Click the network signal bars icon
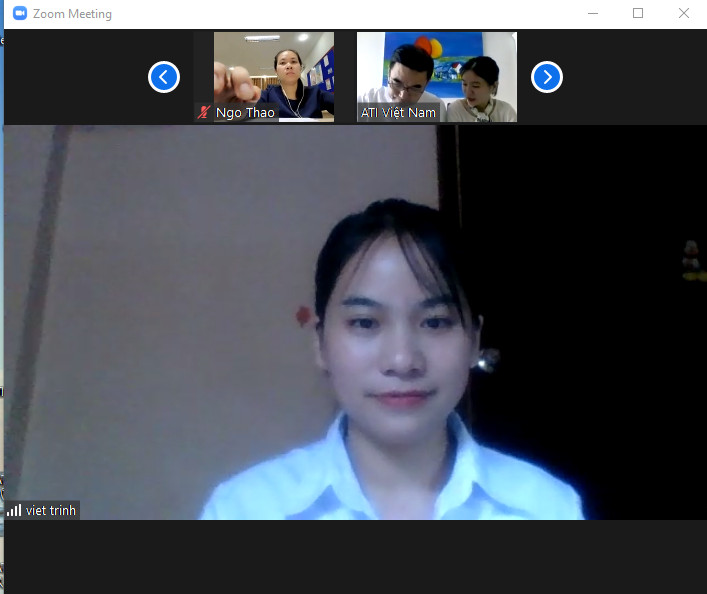The image size is (707, 594). [14, 510]
